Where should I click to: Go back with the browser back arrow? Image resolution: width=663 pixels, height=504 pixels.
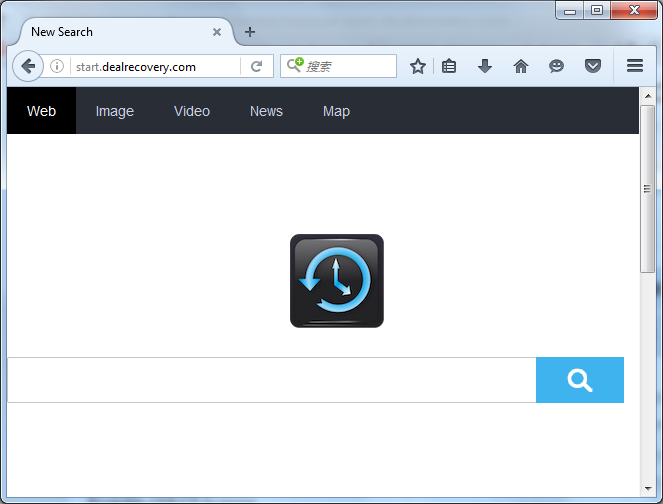(x=28, y=66)
